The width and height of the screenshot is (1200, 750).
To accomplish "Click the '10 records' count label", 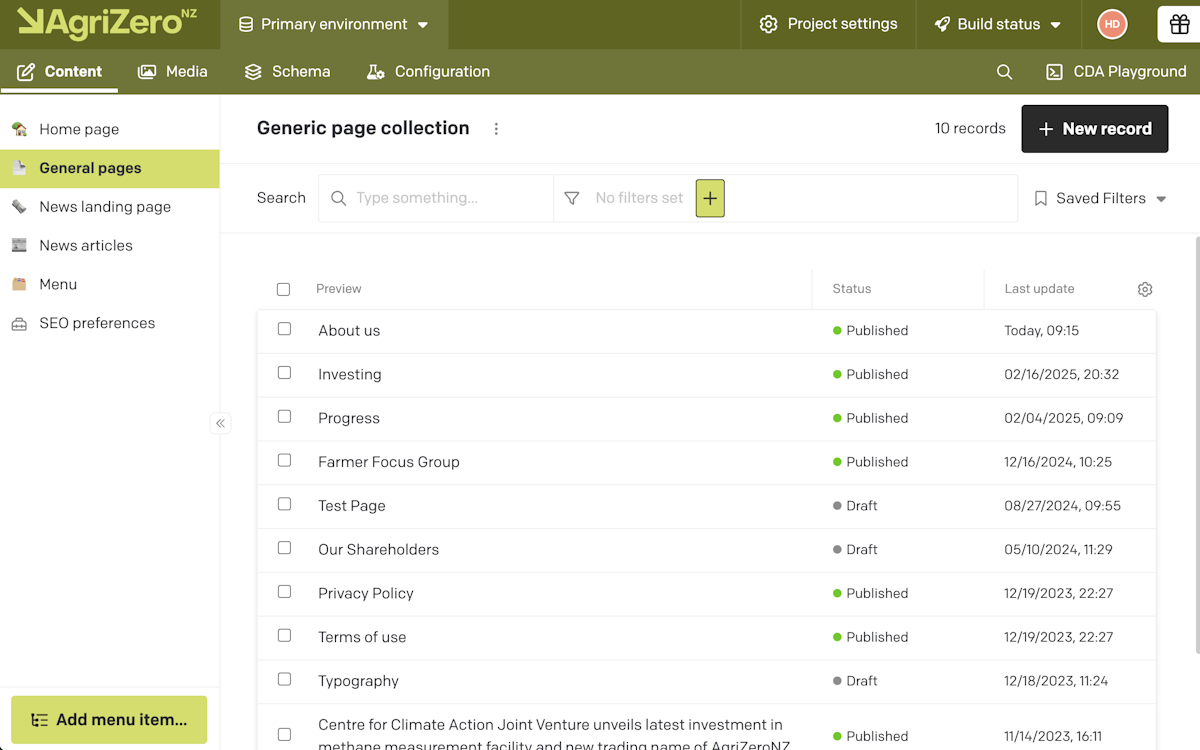I will coord(970,129).
